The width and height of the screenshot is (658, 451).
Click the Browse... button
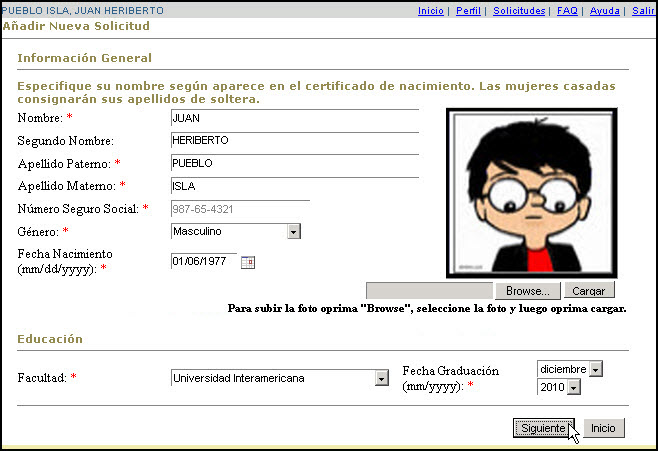pos(527,291)
